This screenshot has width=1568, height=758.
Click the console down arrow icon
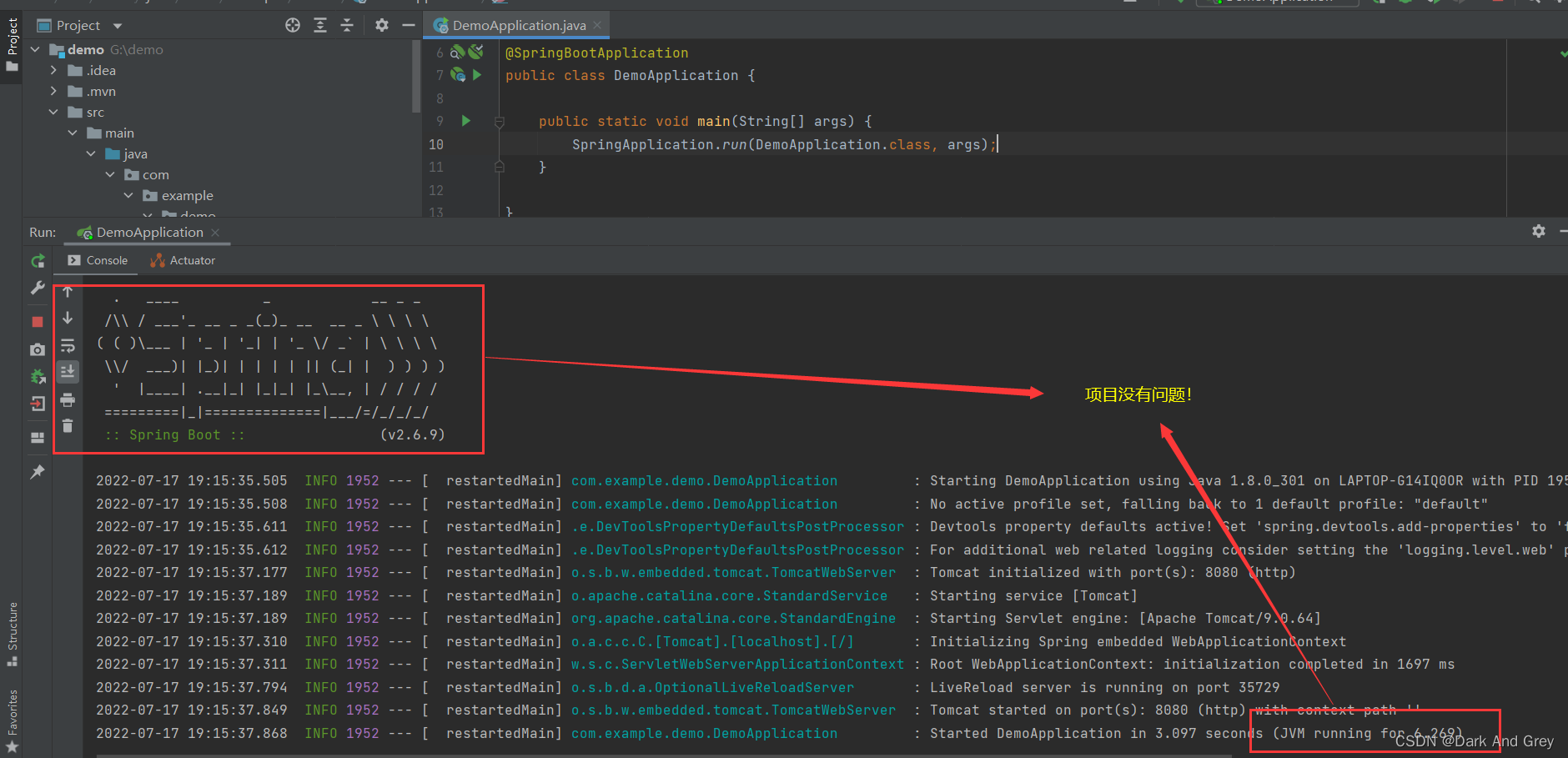(x=68, y=319)
